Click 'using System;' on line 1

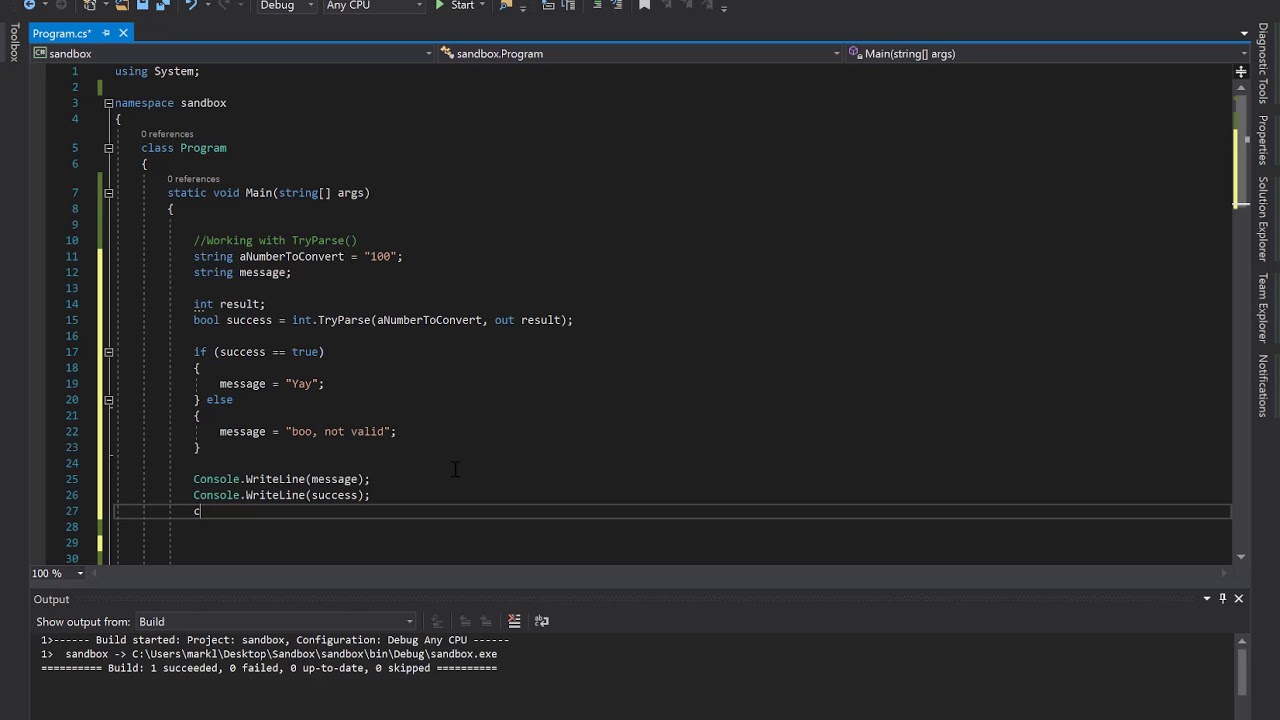coord(157,71)
